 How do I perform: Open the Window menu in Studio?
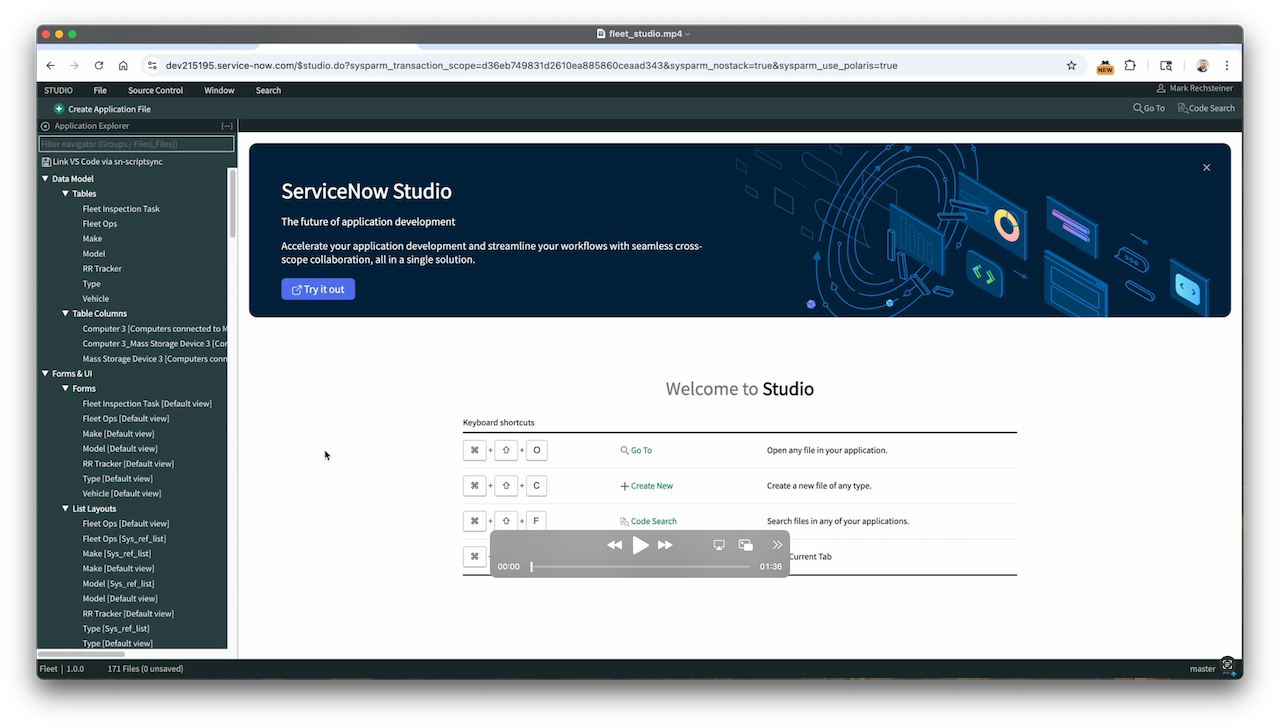219,90
